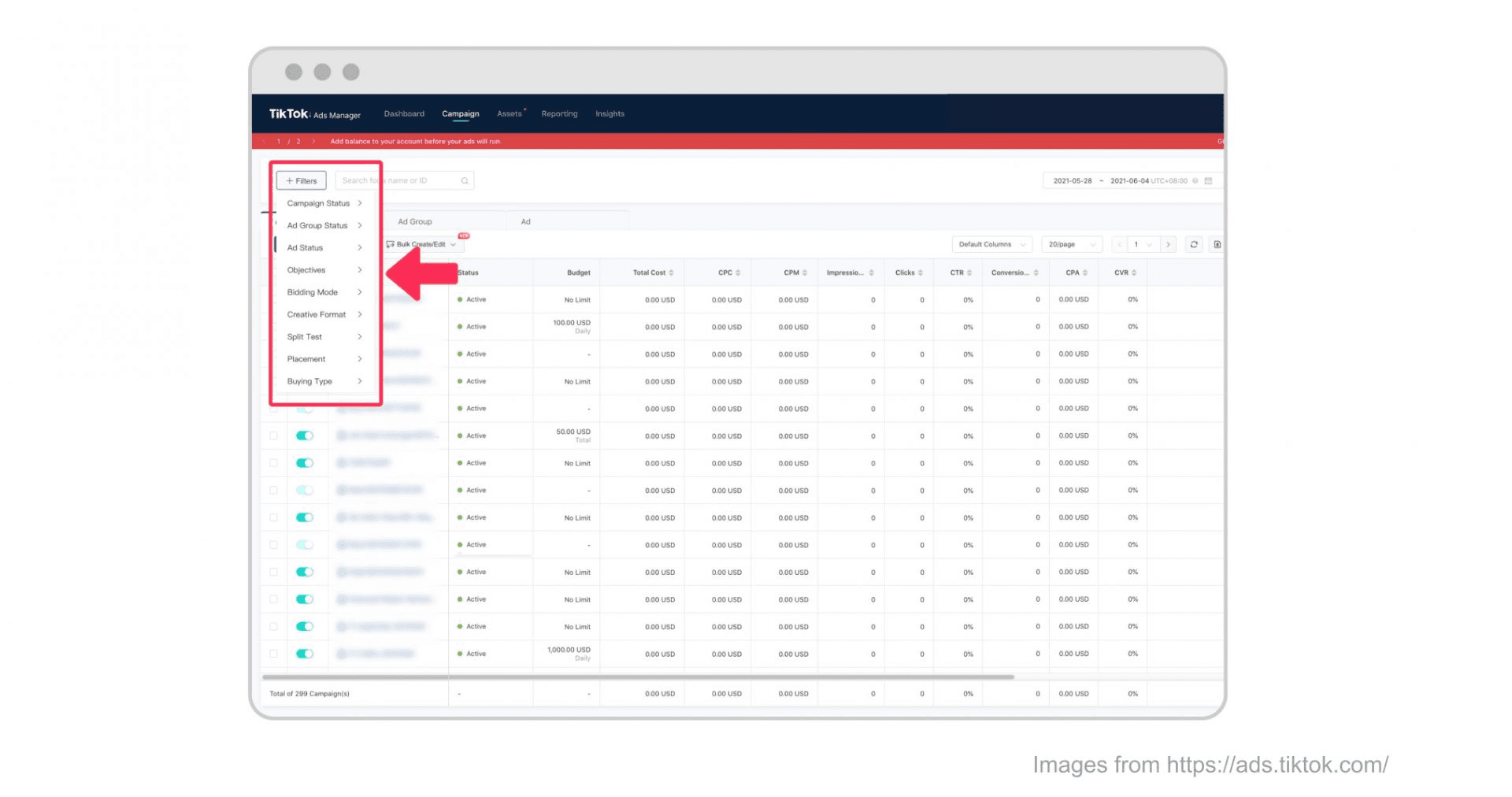
Task: Toggle off the first active campaign switch
Action: coord(305,435)
